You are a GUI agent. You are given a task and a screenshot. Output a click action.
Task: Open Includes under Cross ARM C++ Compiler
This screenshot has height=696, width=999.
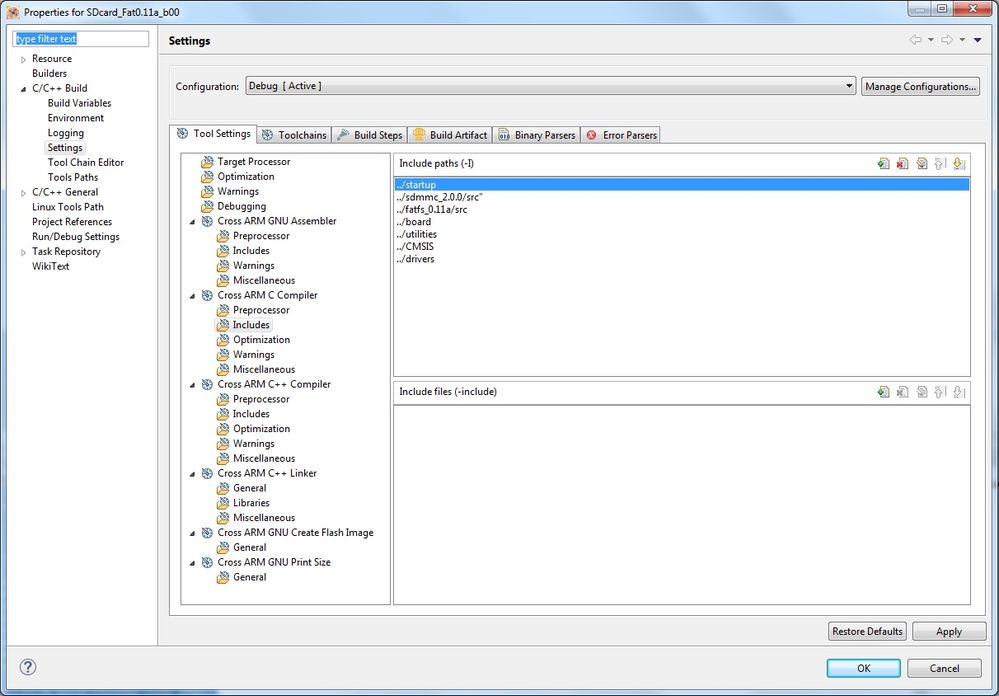pos(251,414)
